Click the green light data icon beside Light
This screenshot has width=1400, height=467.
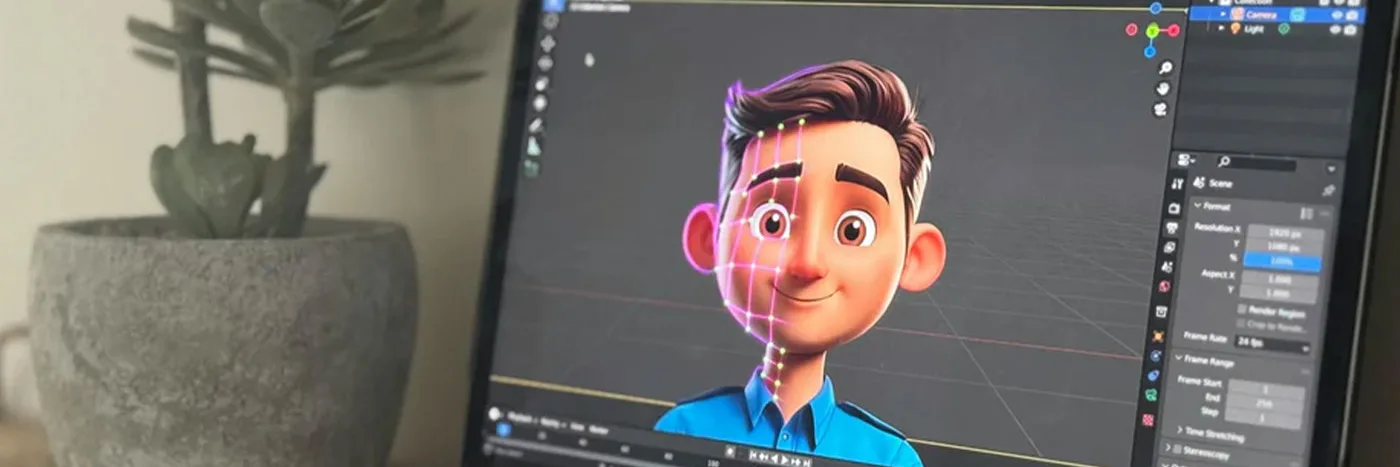[x=1284, y=29]
